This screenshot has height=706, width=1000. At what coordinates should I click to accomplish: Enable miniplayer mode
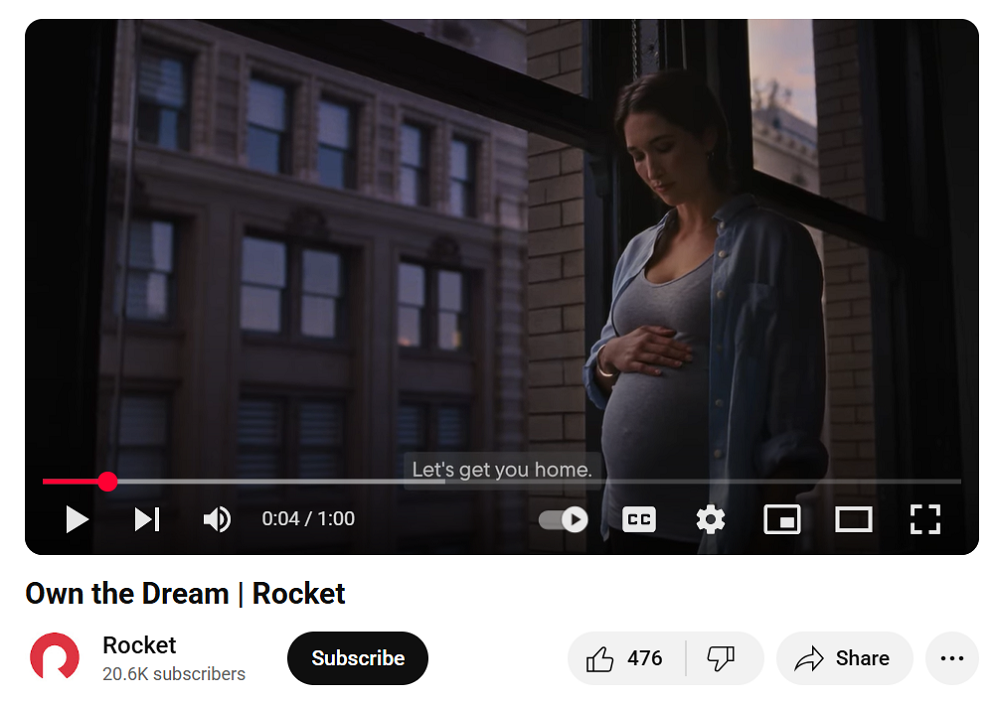point(782,519)
